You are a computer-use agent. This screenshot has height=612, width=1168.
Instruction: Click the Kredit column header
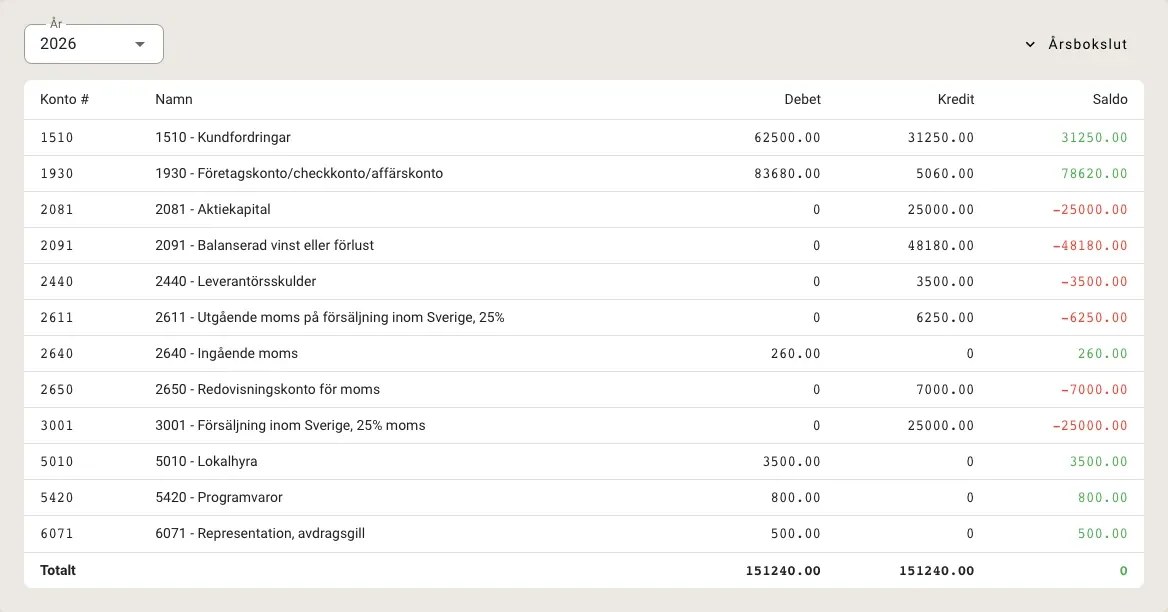coord(956,99)
